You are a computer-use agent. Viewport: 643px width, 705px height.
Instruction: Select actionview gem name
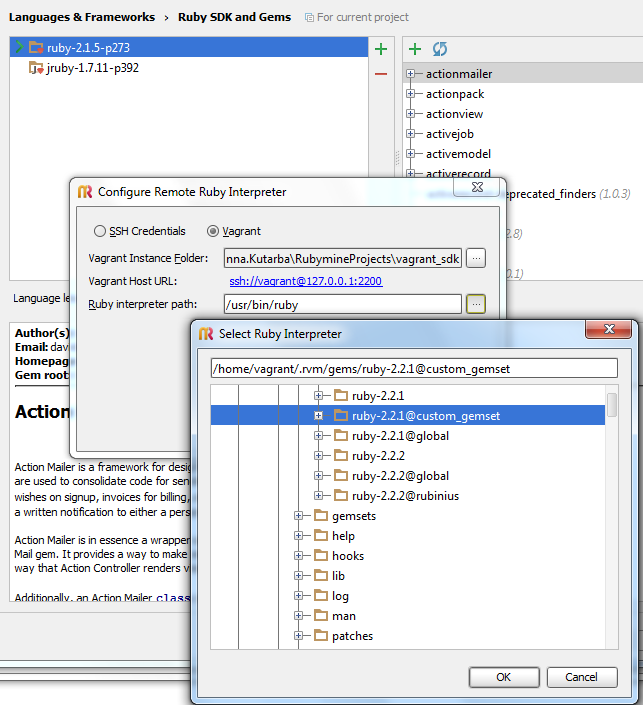click(x=455, y=114)
